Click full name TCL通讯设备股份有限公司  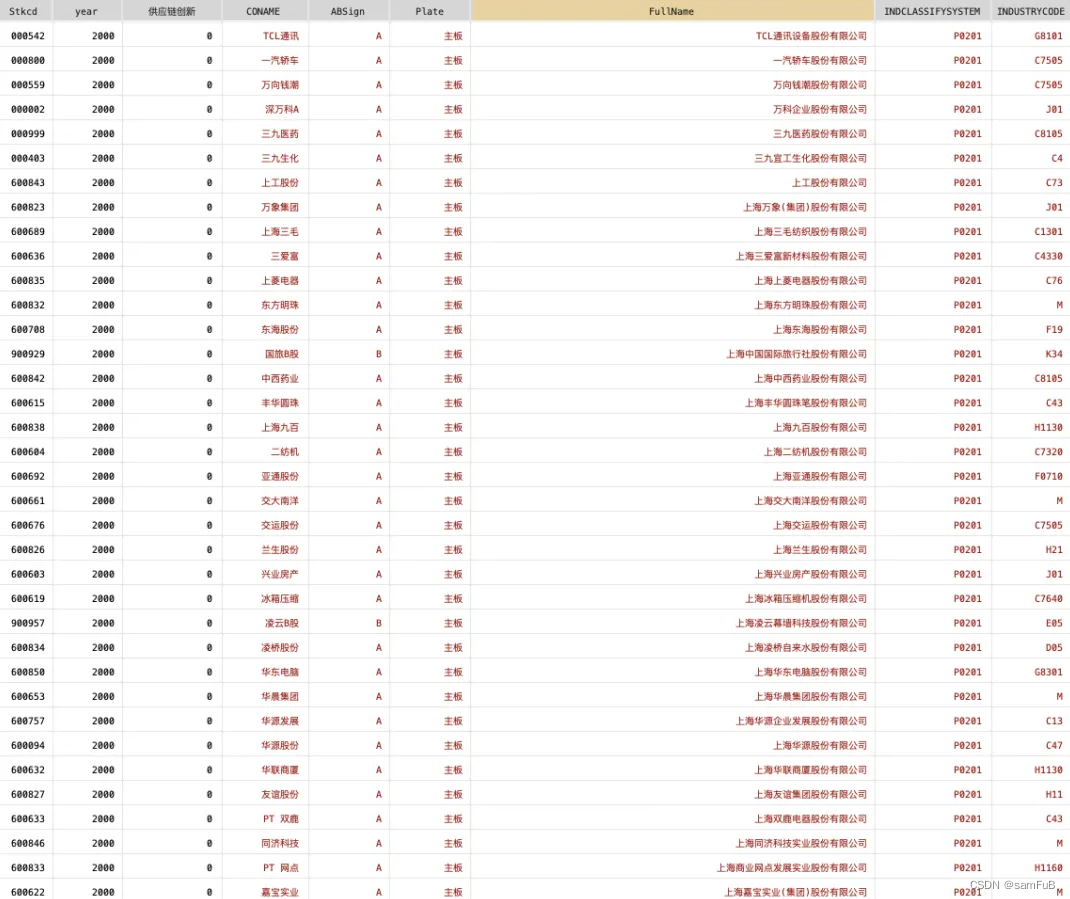pyautogui.click(x=811, y=35)
